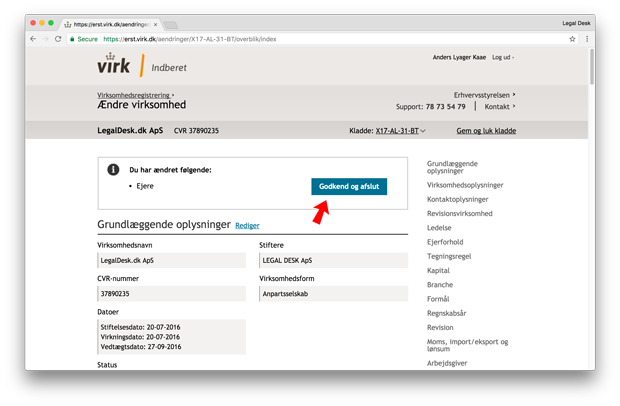
Task: Click the address bar URL
Action: click(x=190, y=39)
